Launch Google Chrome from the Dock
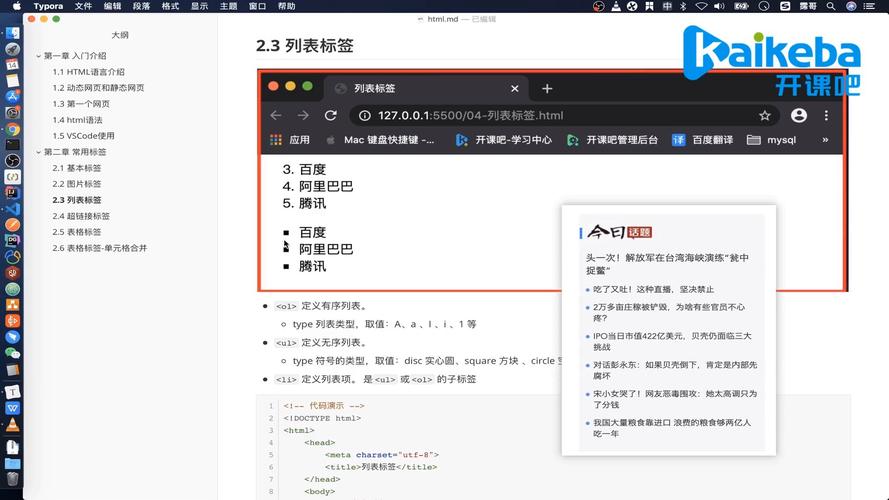 [x=12, y=129]
